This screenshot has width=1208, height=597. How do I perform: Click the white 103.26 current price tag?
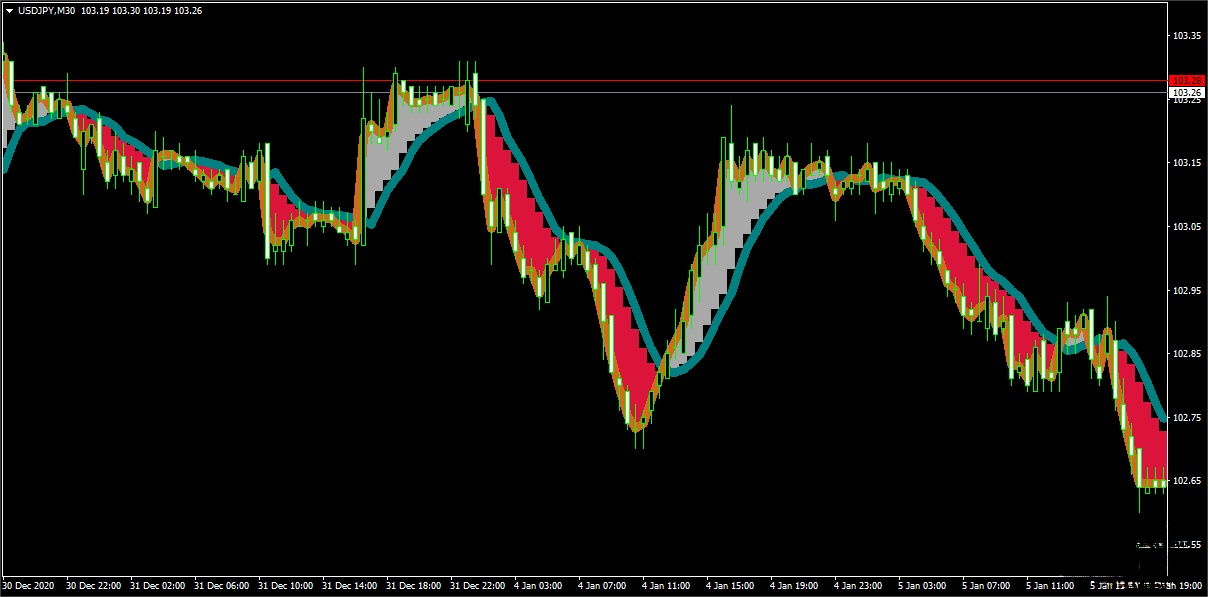tap(1187, 92)
